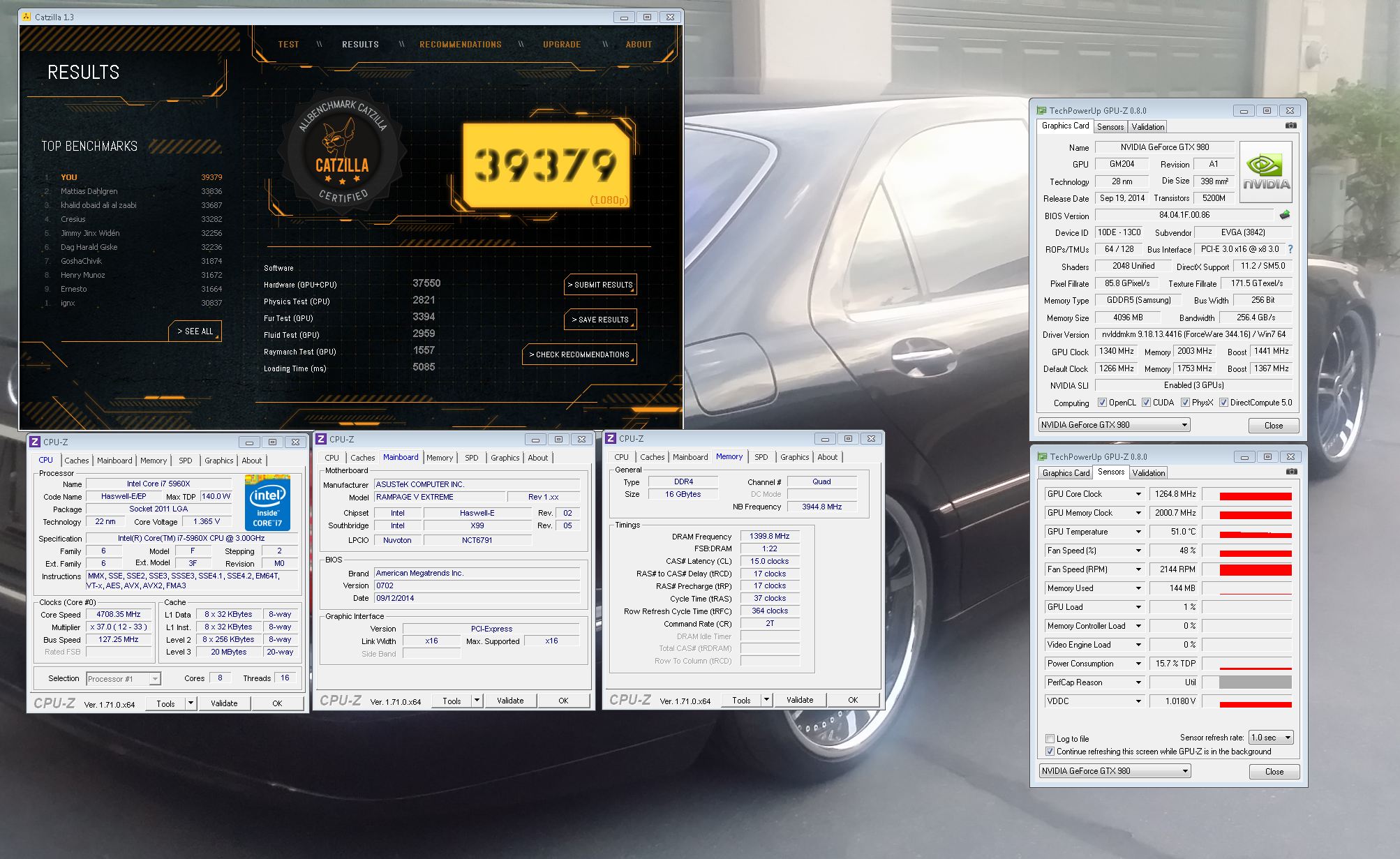
Task: Open Processor #1 selection dropdown
Action: click(x=124, y=678)
